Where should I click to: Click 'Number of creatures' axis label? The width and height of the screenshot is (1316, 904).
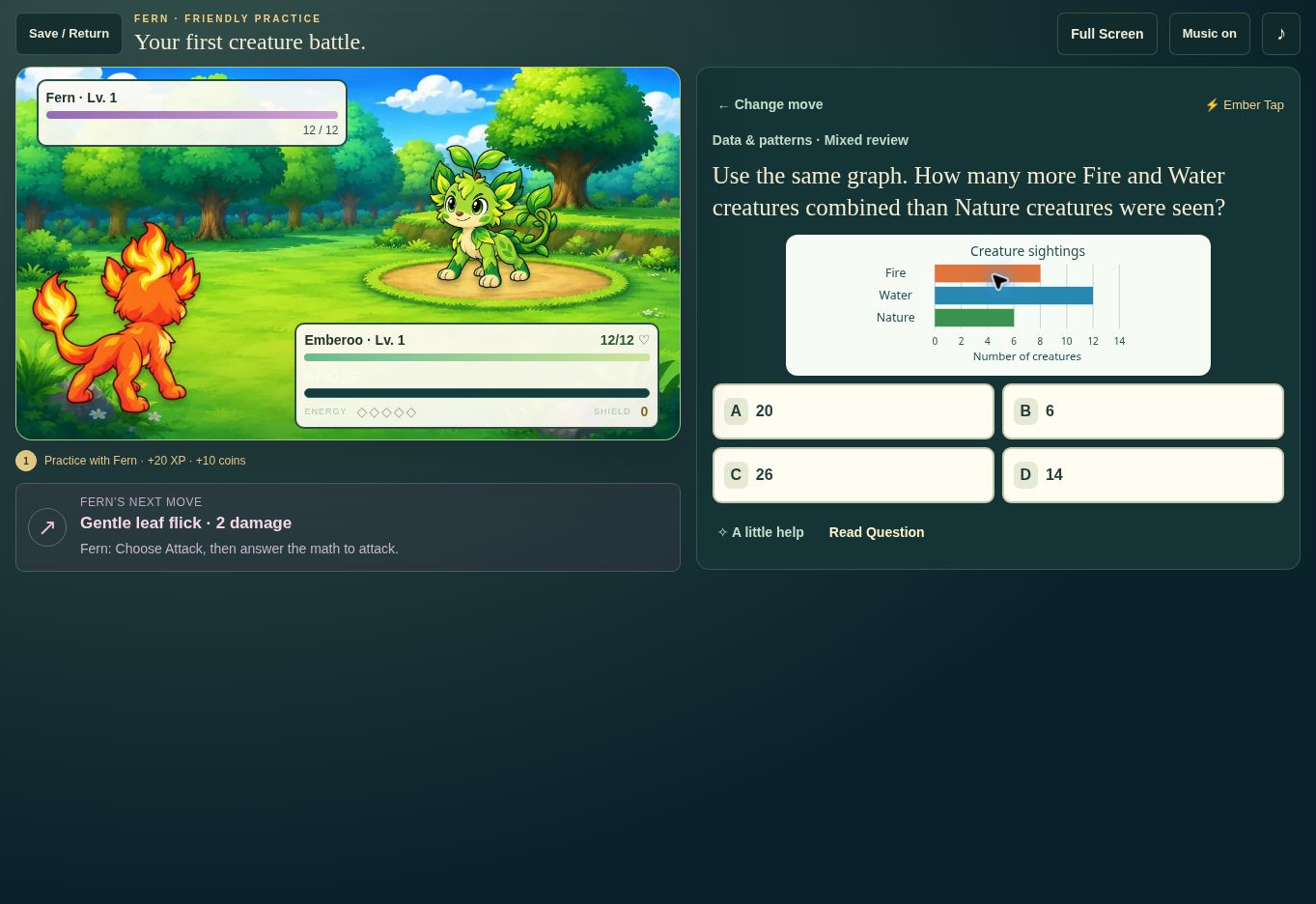click(1026, 356)
